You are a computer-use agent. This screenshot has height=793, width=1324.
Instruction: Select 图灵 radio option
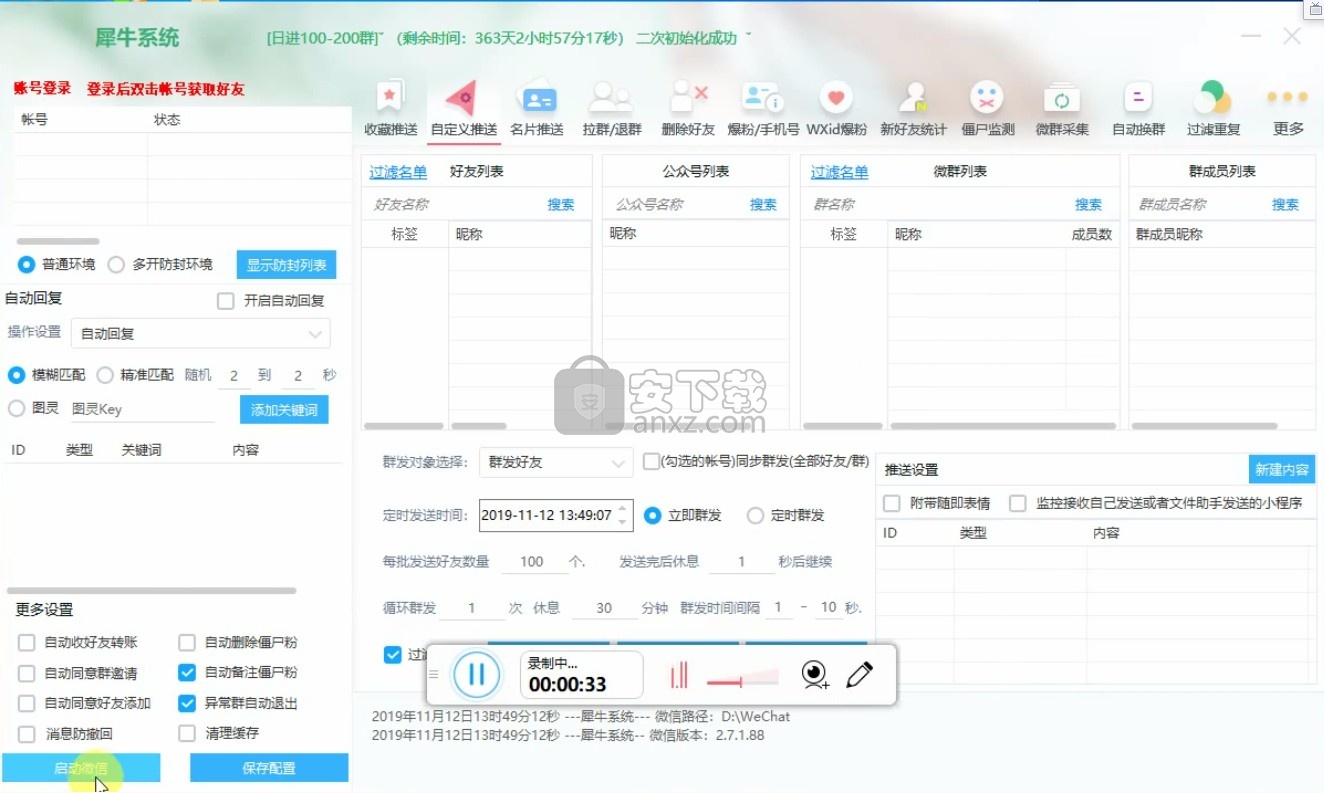pyautogui.click(x=16, y=408)
